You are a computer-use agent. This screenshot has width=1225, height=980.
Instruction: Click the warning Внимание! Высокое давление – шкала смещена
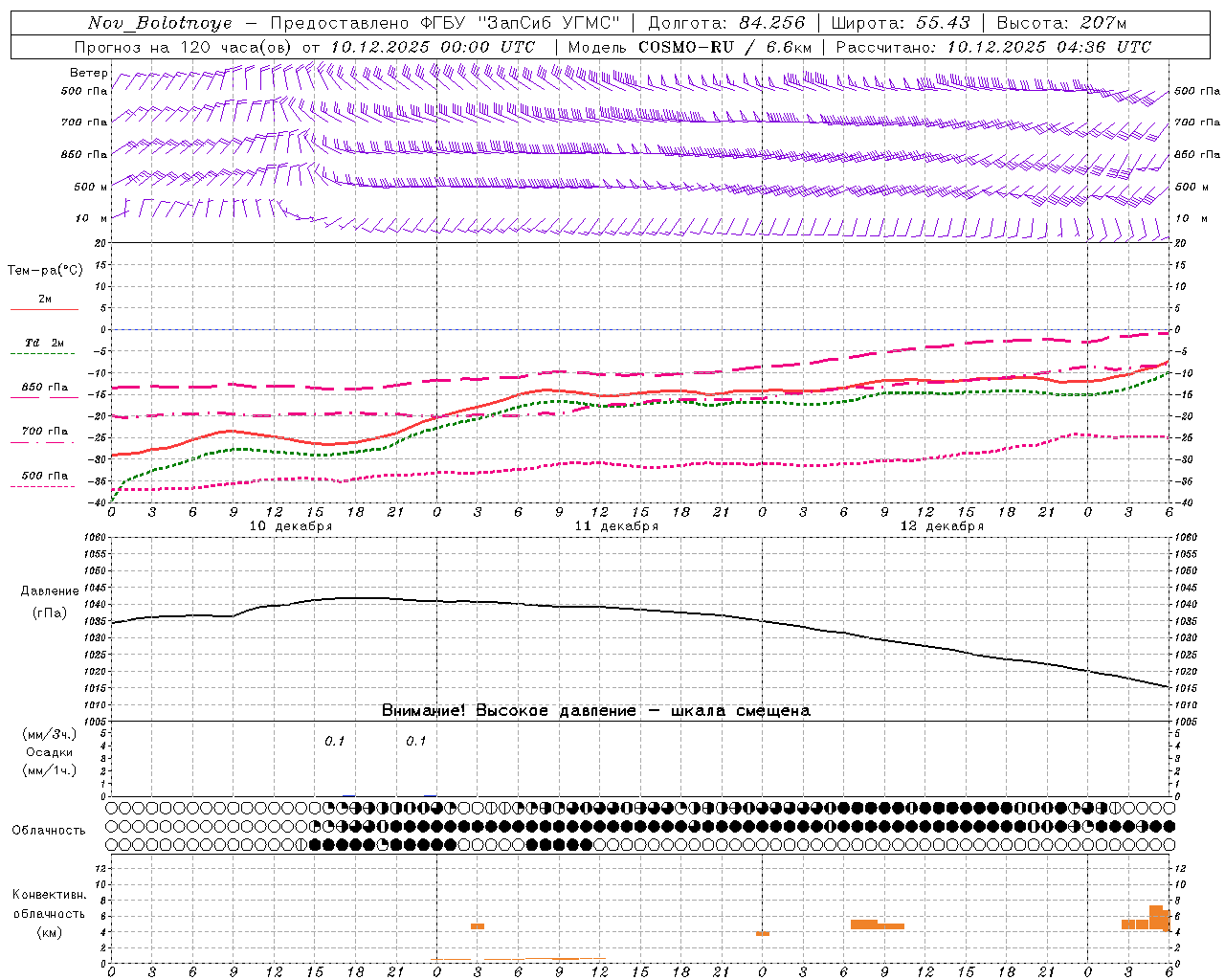(595, 711)
